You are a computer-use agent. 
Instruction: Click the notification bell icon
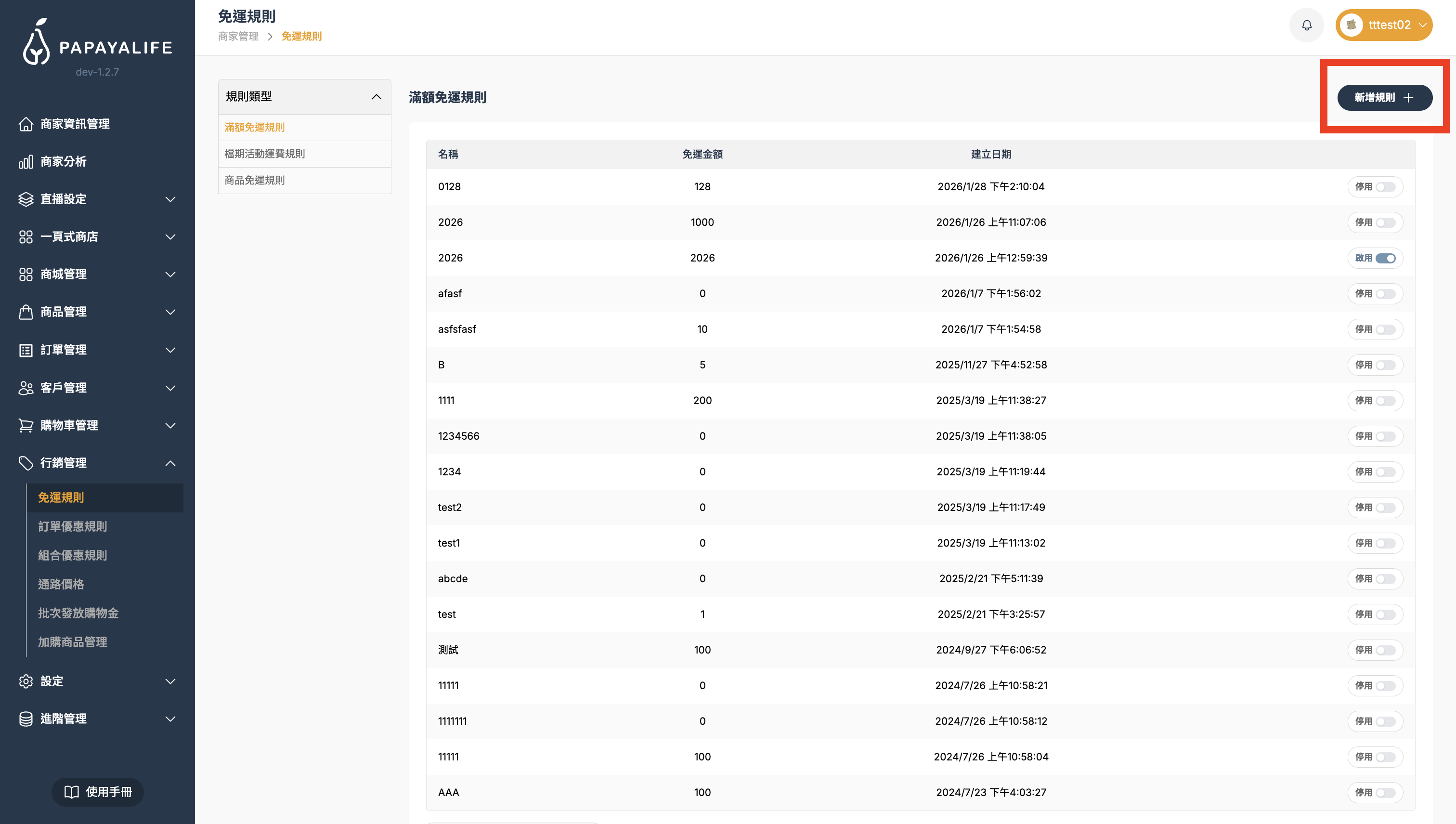pos(1306,25)
